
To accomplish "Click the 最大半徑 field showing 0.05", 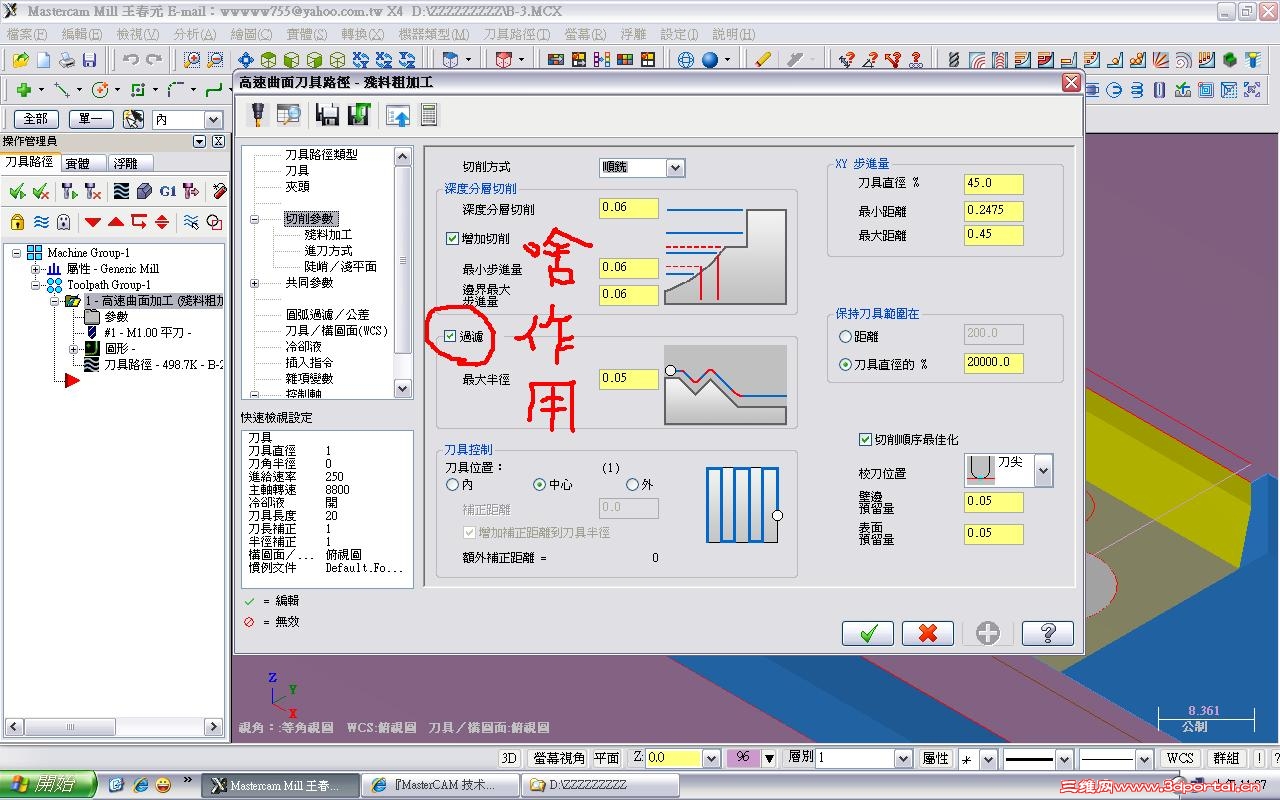I will (x=630, y=379).
